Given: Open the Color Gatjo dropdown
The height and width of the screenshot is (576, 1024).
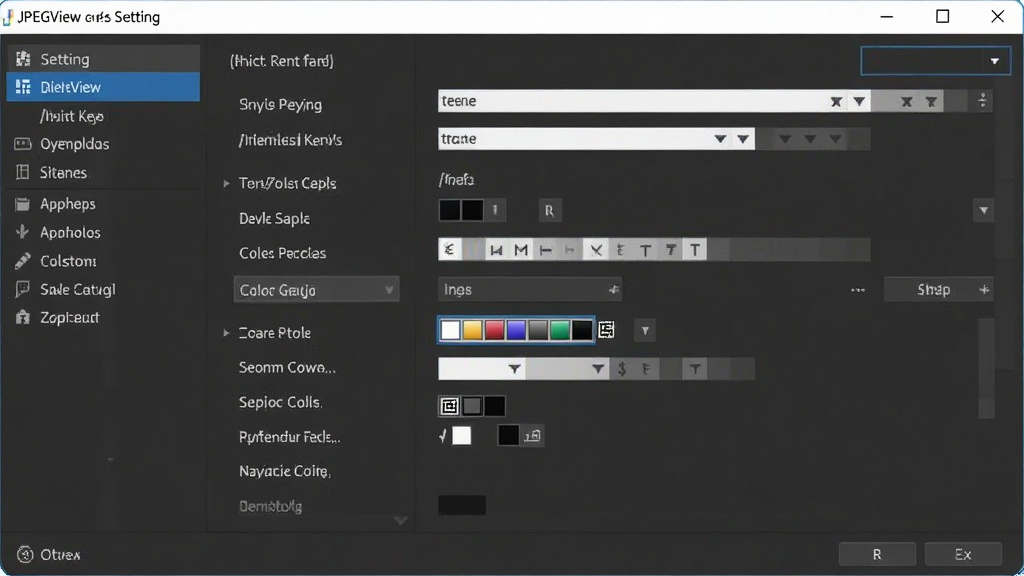Looking at the screenshot, I should tap(316, 290).
